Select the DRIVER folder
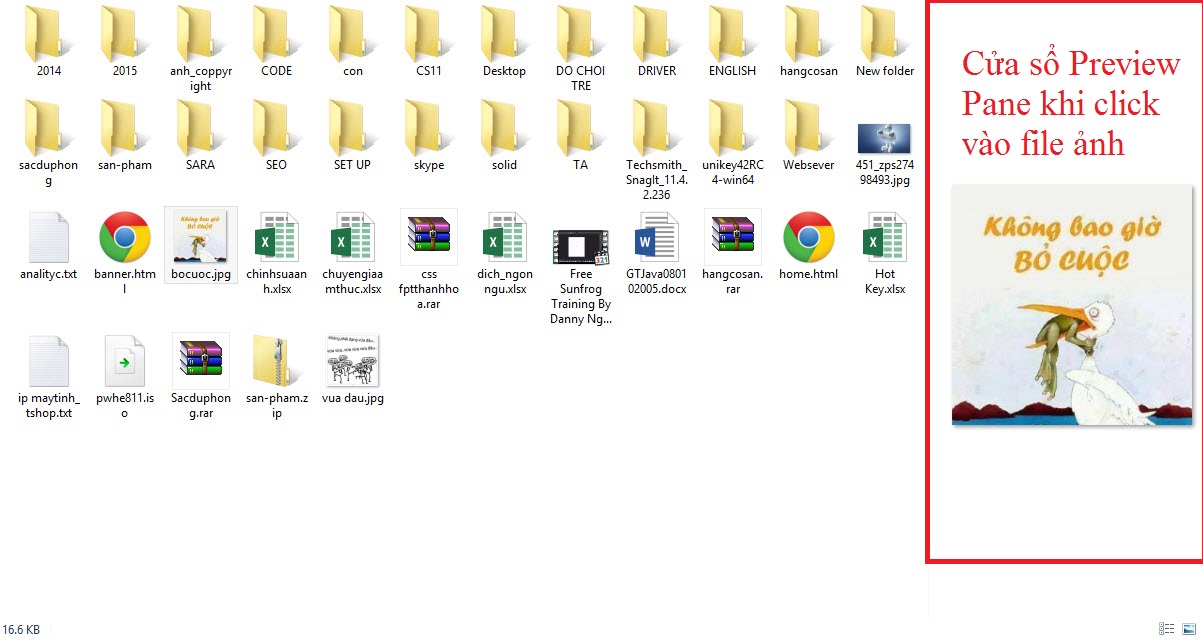Viewport: 1203px width, 641px height. tap(656, 42)
